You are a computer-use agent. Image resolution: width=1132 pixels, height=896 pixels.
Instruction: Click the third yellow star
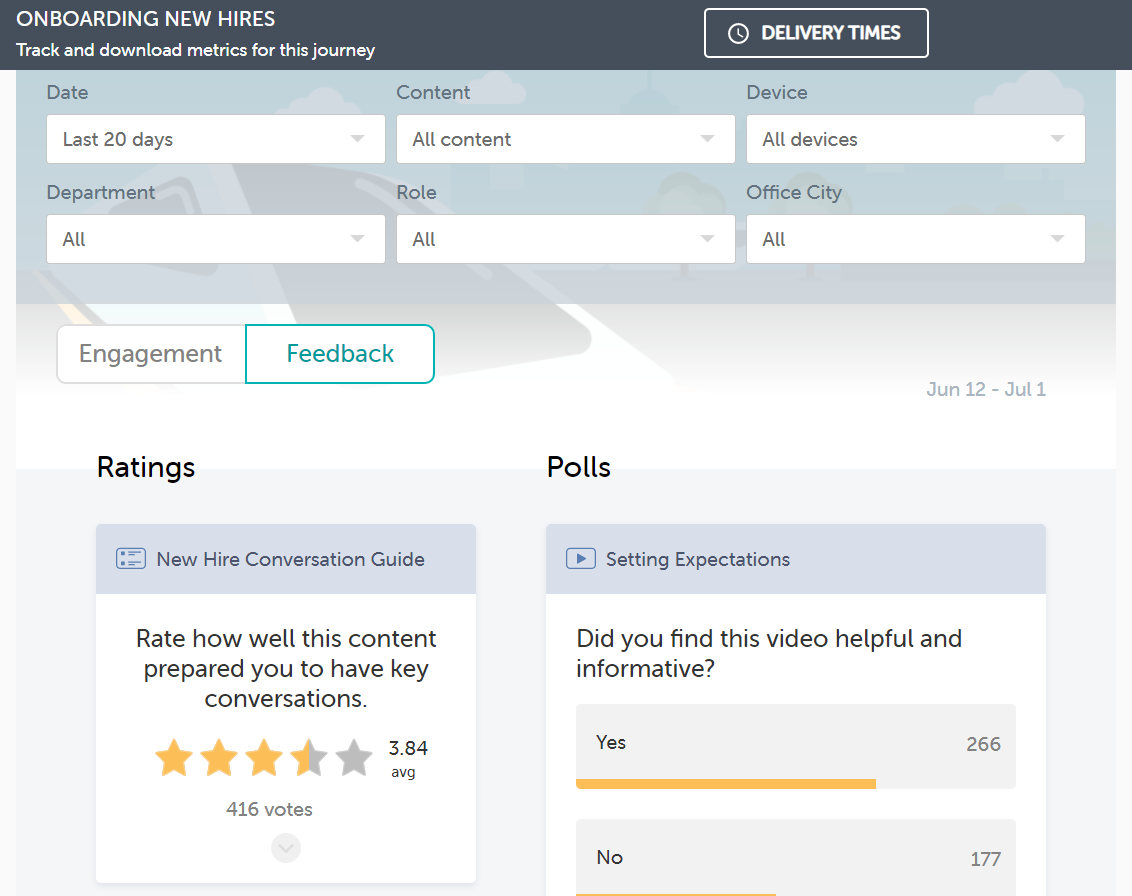263,757
